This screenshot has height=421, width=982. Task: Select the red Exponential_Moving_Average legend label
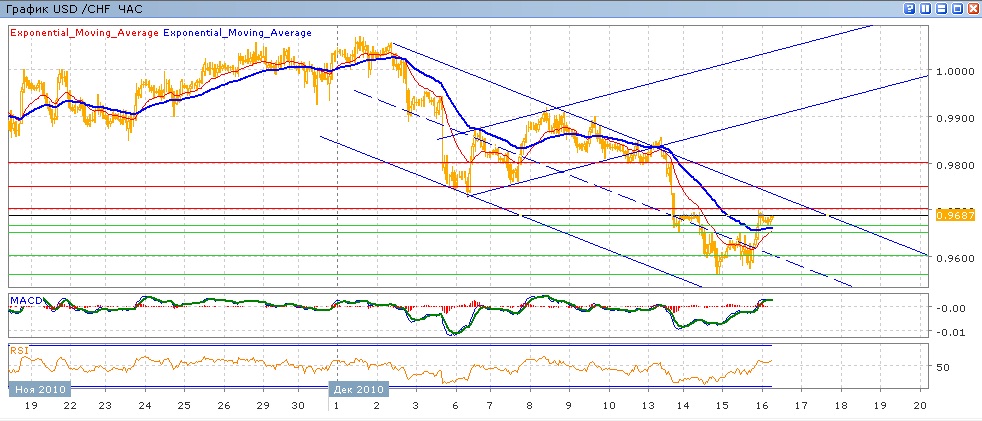coord(84,33)
